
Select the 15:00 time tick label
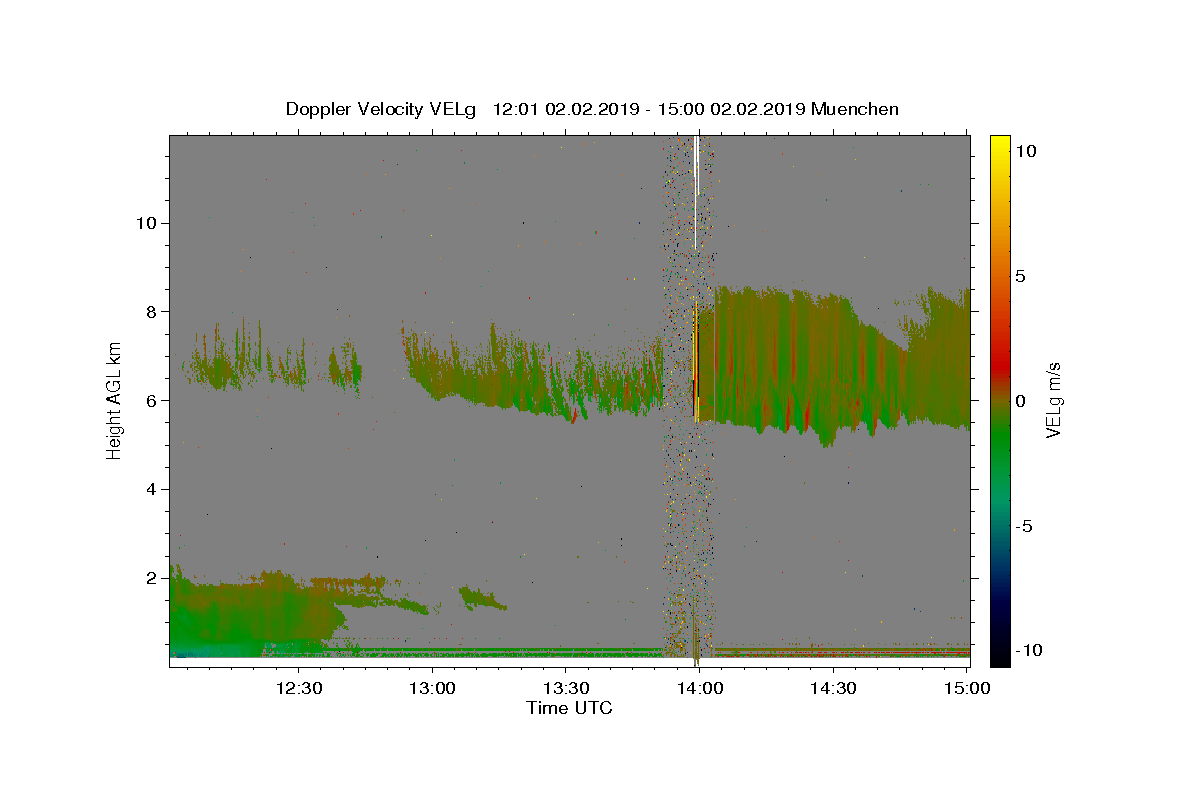[x=966, y=688]
